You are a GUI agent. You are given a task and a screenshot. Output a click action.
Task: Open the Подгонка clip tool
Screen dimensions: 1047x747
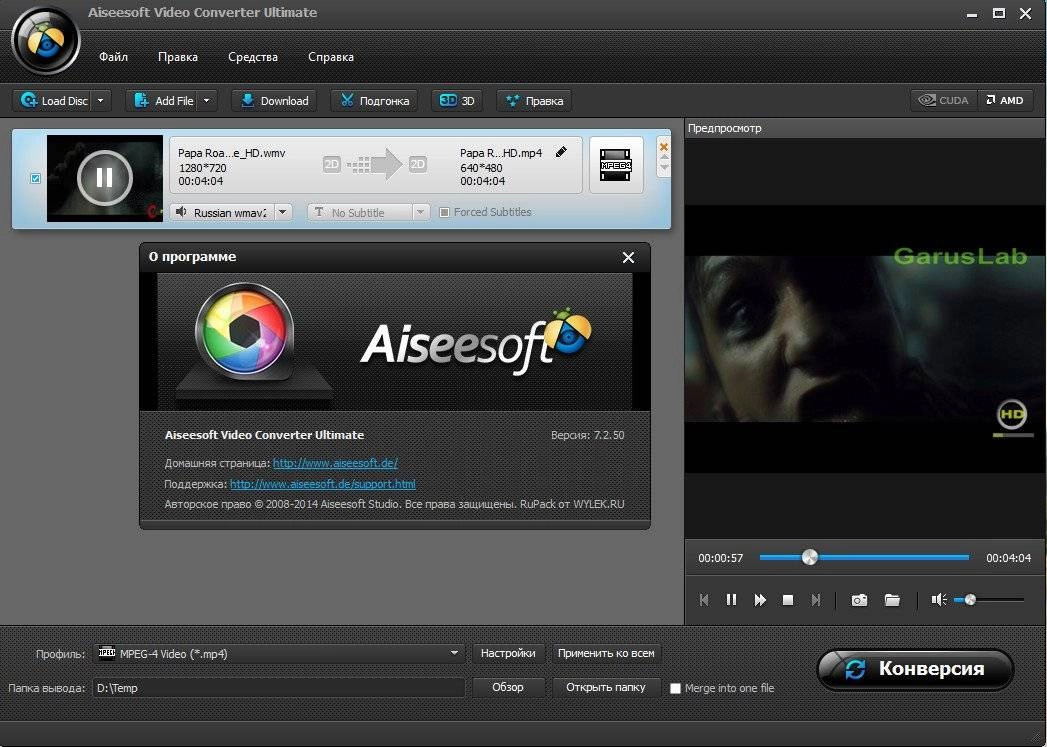point(374,101)
